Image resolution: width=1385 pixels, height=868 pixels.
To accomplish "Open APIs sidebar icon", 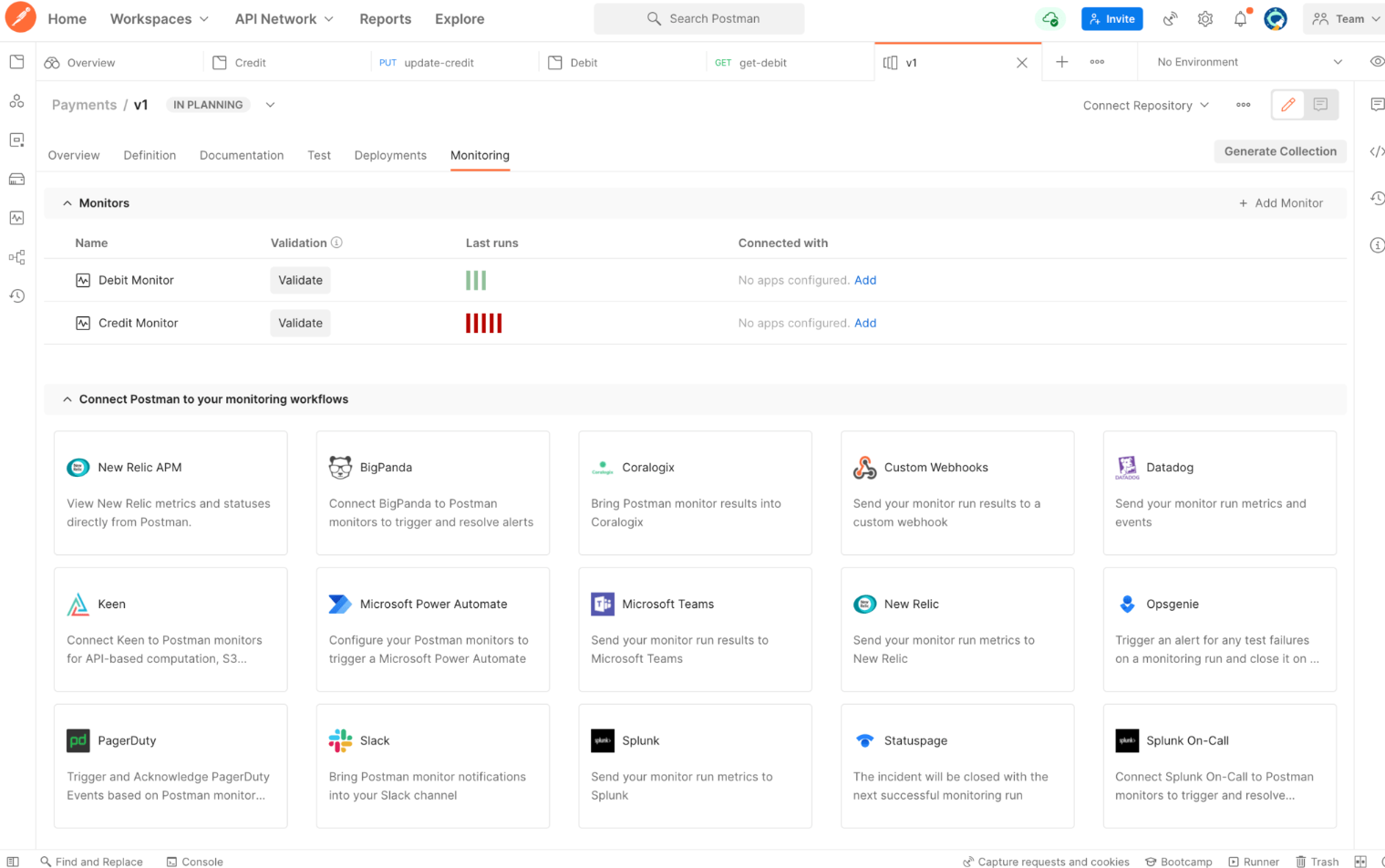I will tap(16, 101).
